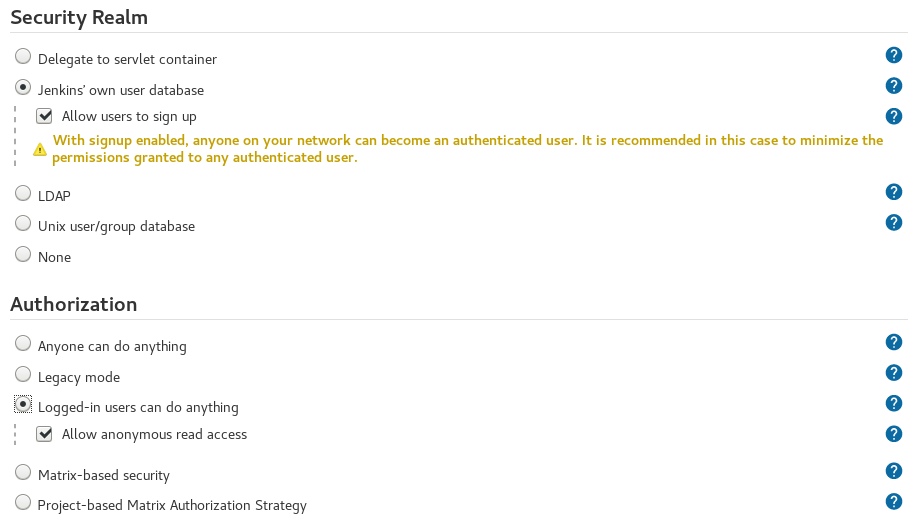The width and height of the screenshot is (911, 520).
Task: Uncheck Allow users to sign up
Action: click(x=44, y=116)
